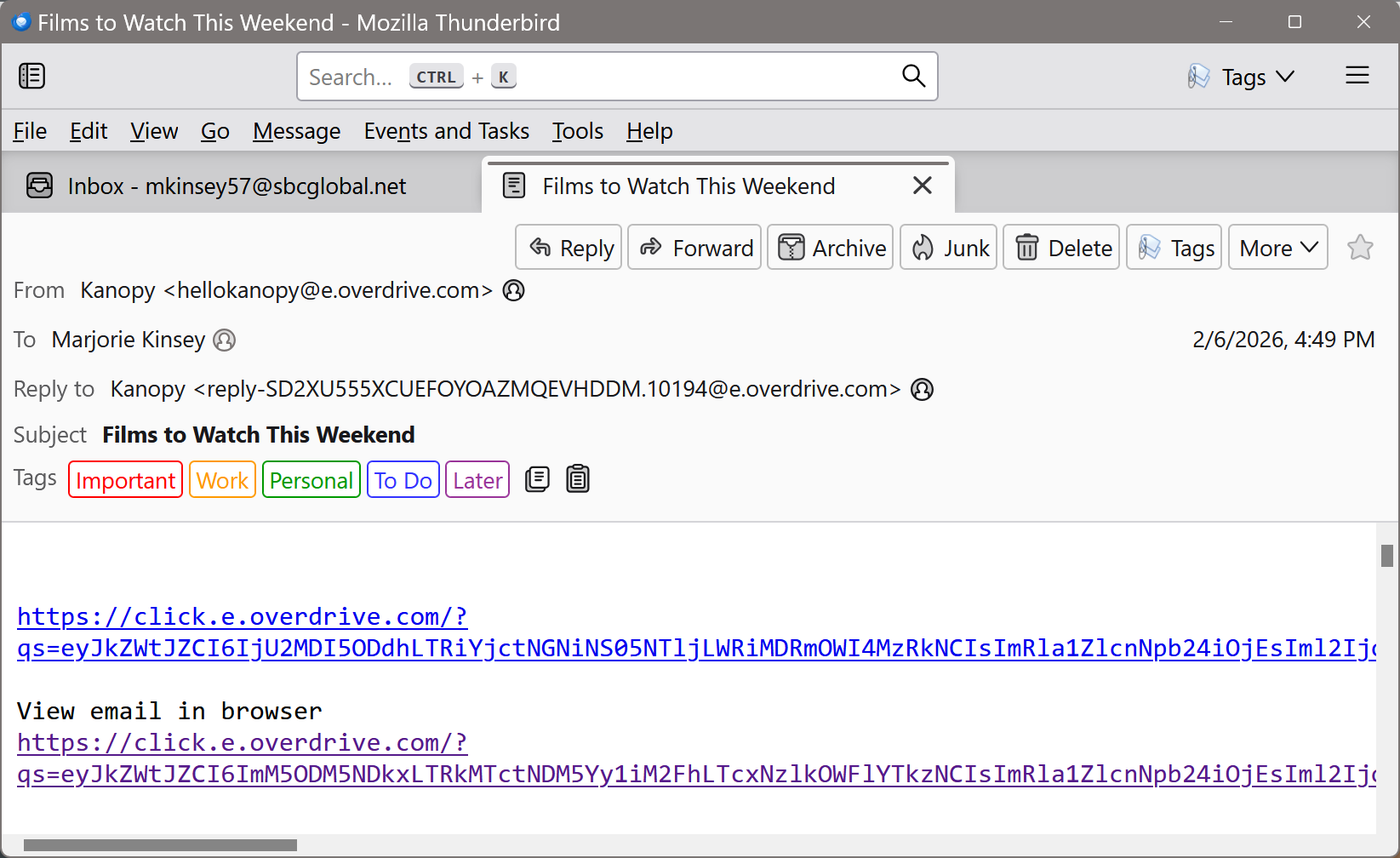Click the Work tag
The width and height of the screenshot is (1400, 858).
coord(222,480)
